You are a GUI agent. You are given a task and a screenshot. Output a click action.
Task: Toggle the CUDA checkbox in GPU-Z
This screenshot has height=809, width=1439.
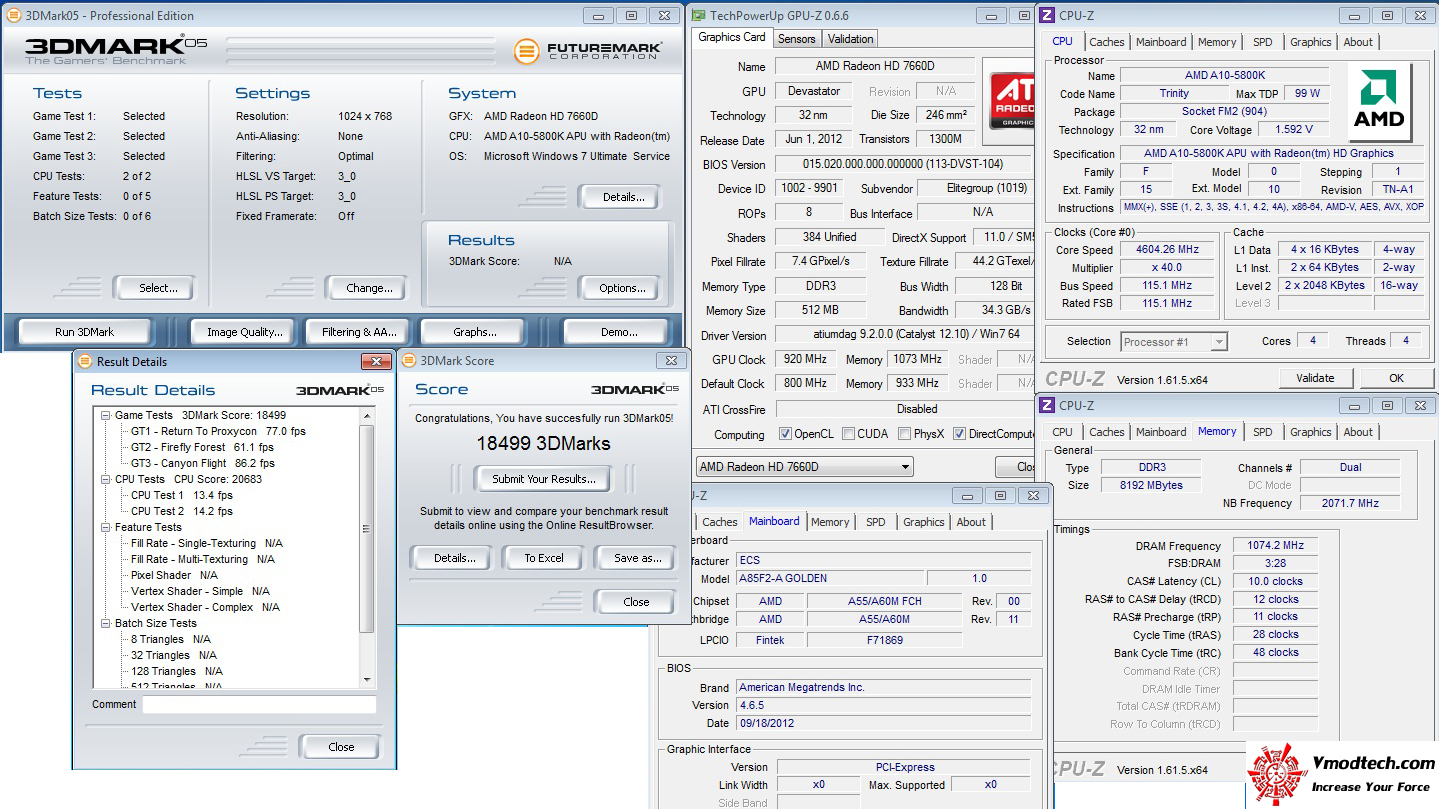(x=848, y=434)
